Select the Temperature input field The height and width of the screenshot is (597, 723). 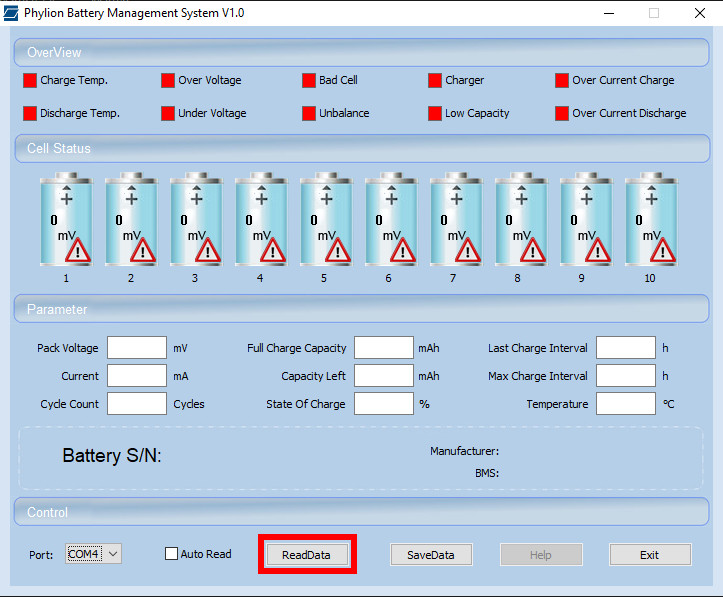(626, 404)
